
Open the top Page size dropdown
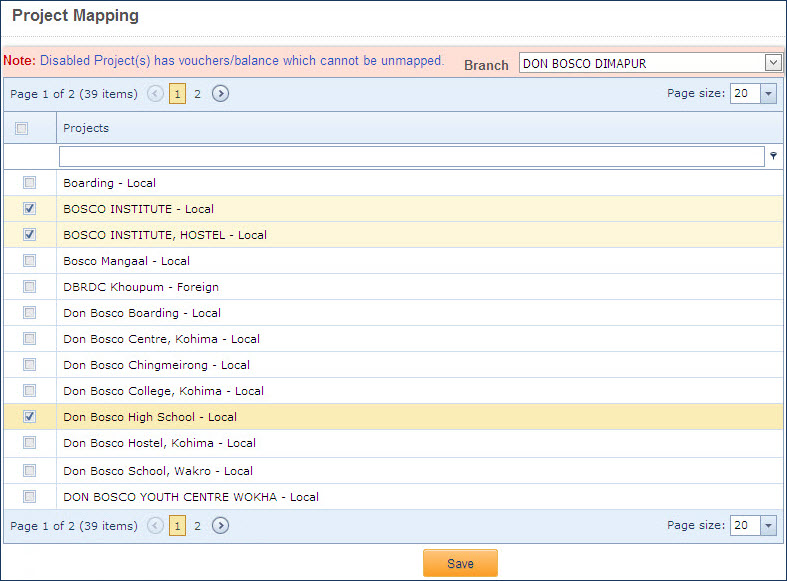click(x=768, y=93)
